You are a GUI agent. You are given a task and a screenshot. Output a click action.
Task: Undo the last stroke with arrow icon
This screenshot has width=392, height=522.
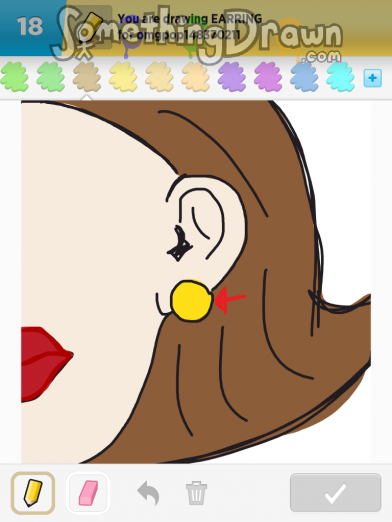[148, 493]
